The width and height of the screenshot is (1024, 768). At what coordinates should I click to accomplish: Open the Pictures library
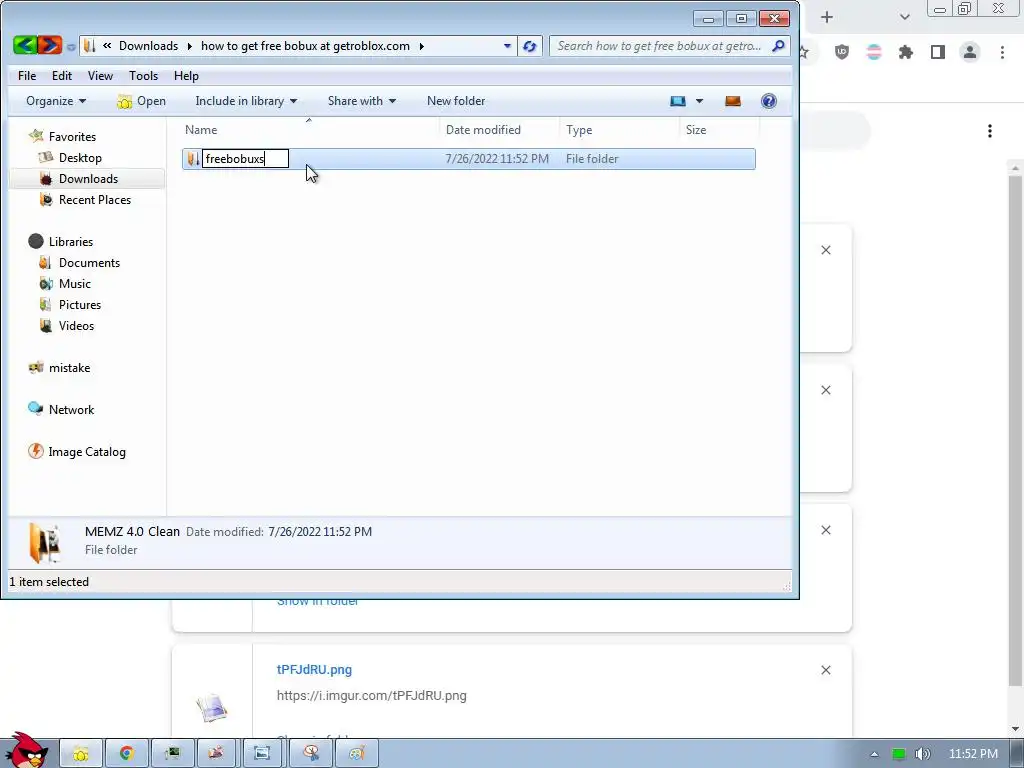click(x=71, y=304)
